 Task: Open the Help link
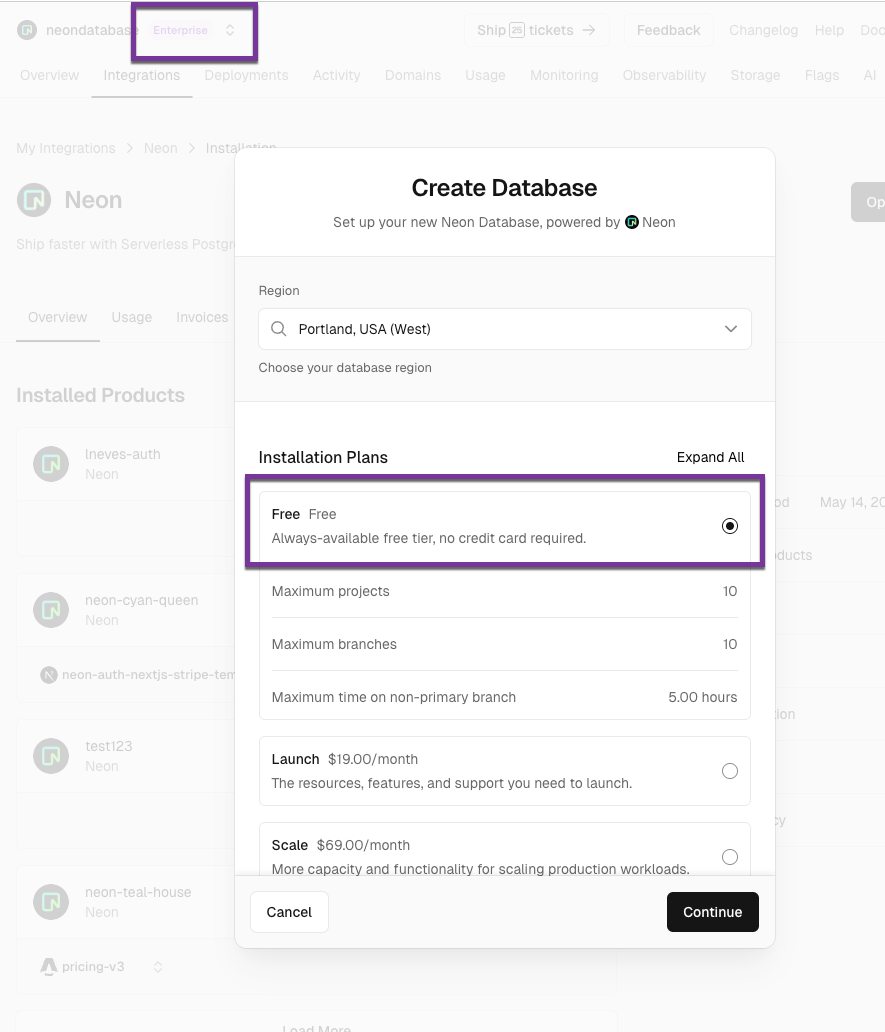point(829,30)
